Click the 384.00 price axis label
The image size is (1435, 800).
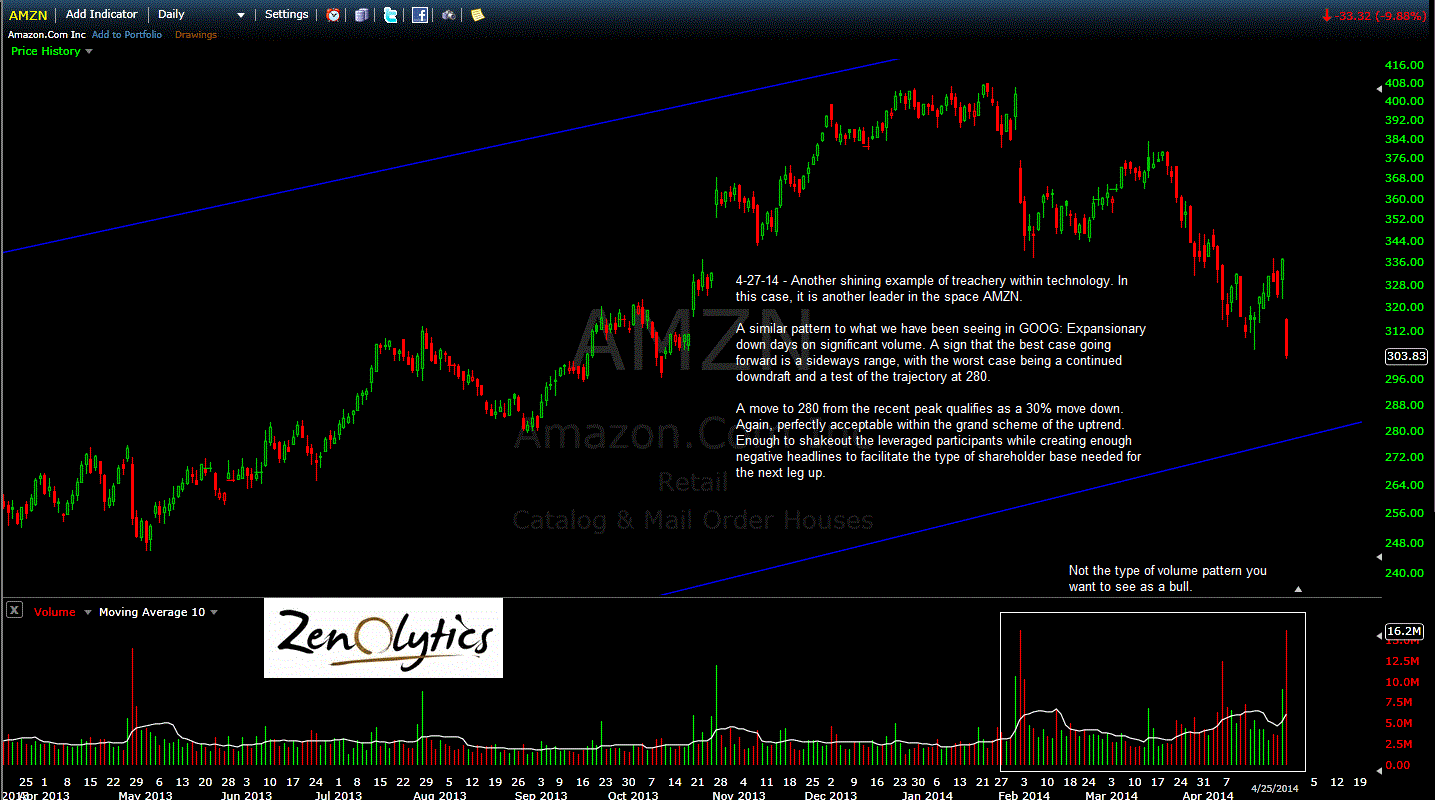pyautogui.click(x=1406, y=139)
